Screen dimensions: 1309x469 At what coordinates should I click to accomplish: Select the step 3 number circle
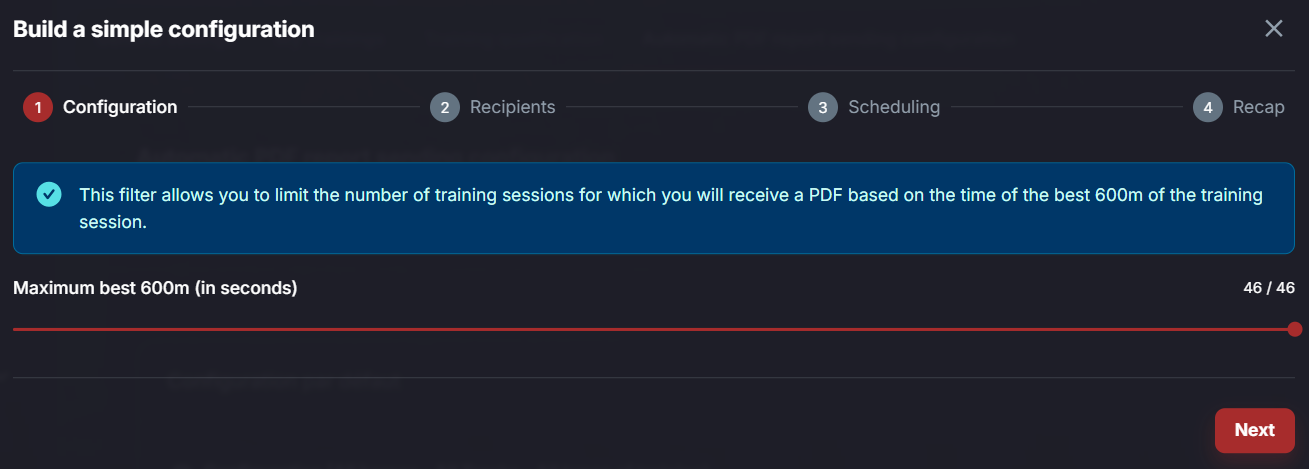pos(823,107)
